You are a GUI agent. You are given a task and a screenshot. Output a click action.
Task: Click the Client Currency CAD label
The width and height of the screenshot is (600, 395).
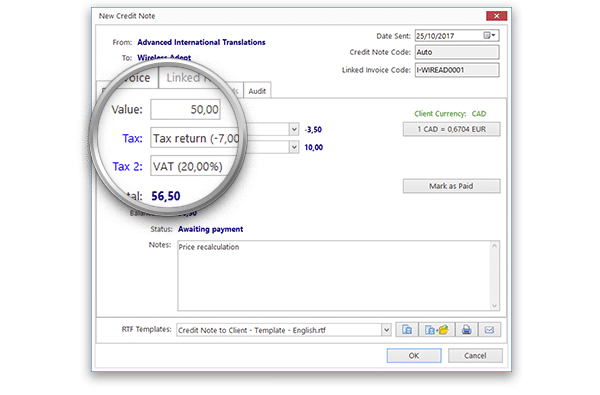450,114
